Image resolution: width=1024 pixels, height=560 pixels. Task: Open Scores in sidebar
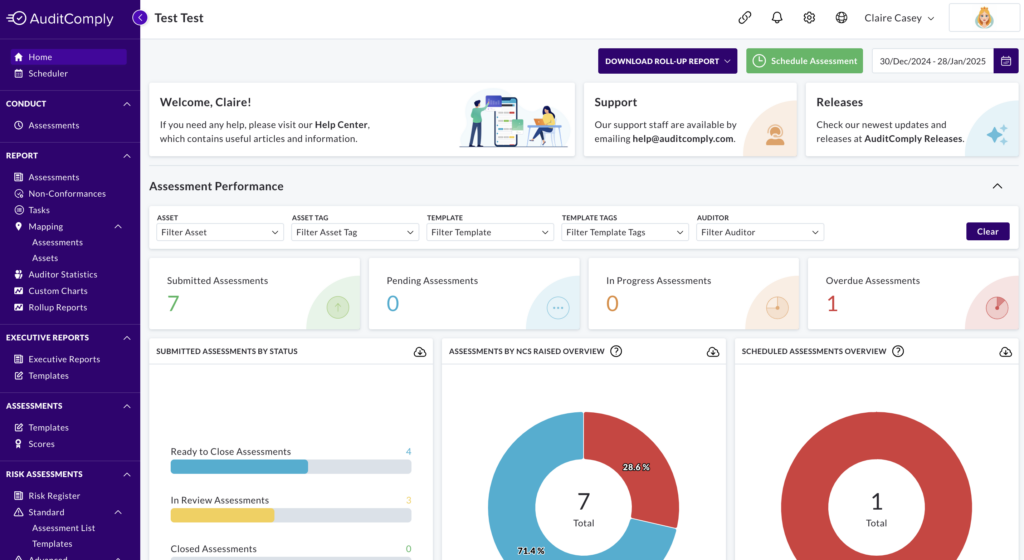[x=41, y=444]
